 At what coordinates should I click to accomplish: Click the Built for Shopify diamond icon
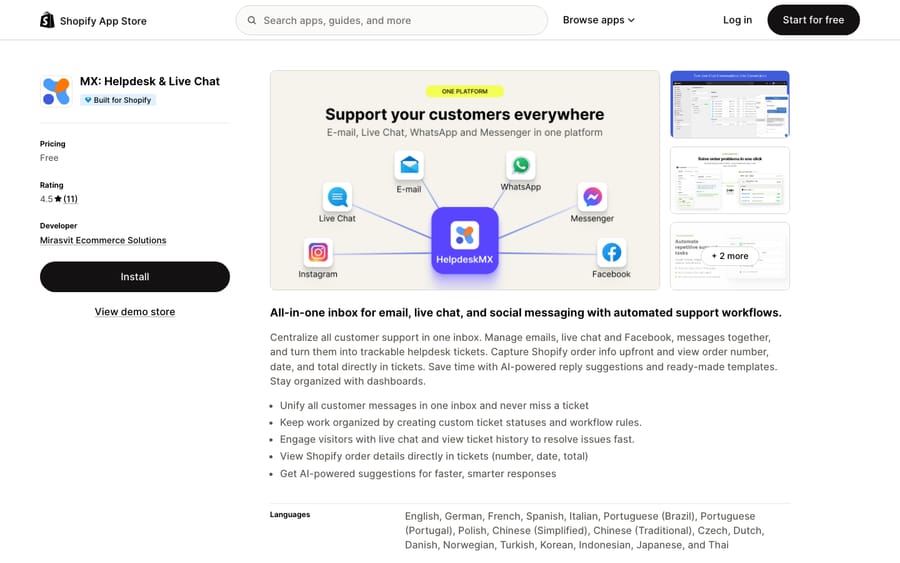tap(88, 100)
